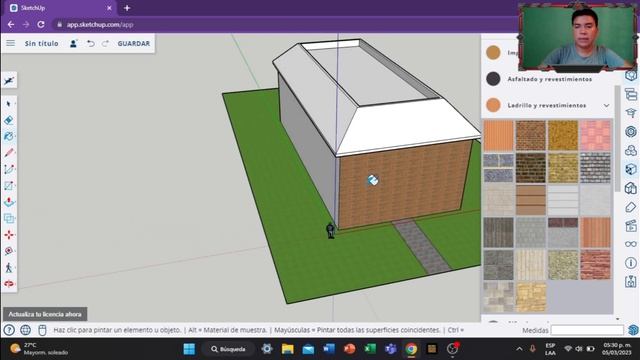Click the user account icon
The image size is (640, 360).
(x=73, y=43)
